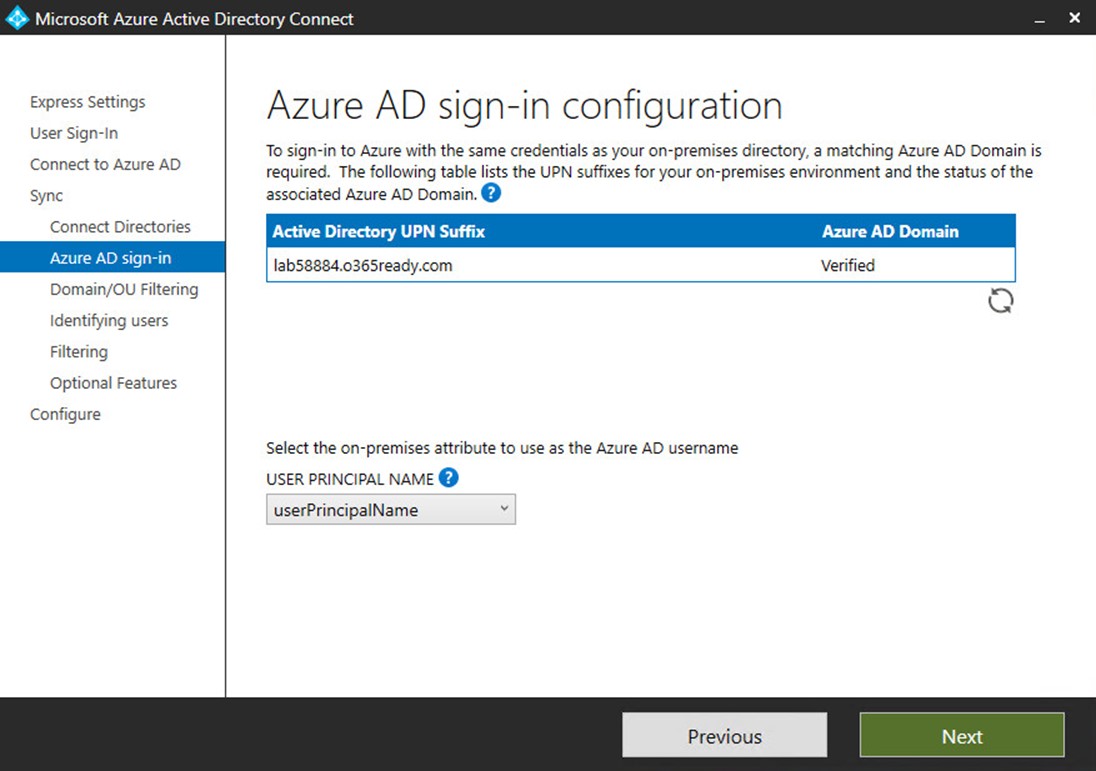This screenshot has height=771, width=1096.
Task: Click the refresh icon below the UPN table
Action: (x=1000, y=301)
